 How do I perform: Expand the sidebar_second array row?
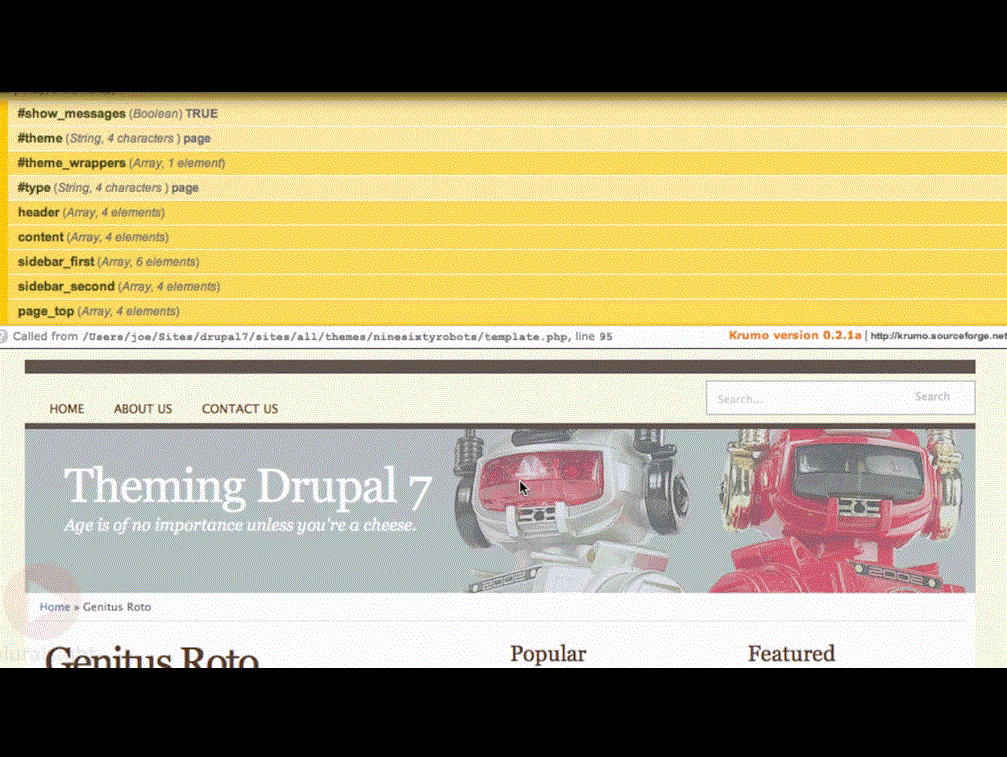point(507,286)
